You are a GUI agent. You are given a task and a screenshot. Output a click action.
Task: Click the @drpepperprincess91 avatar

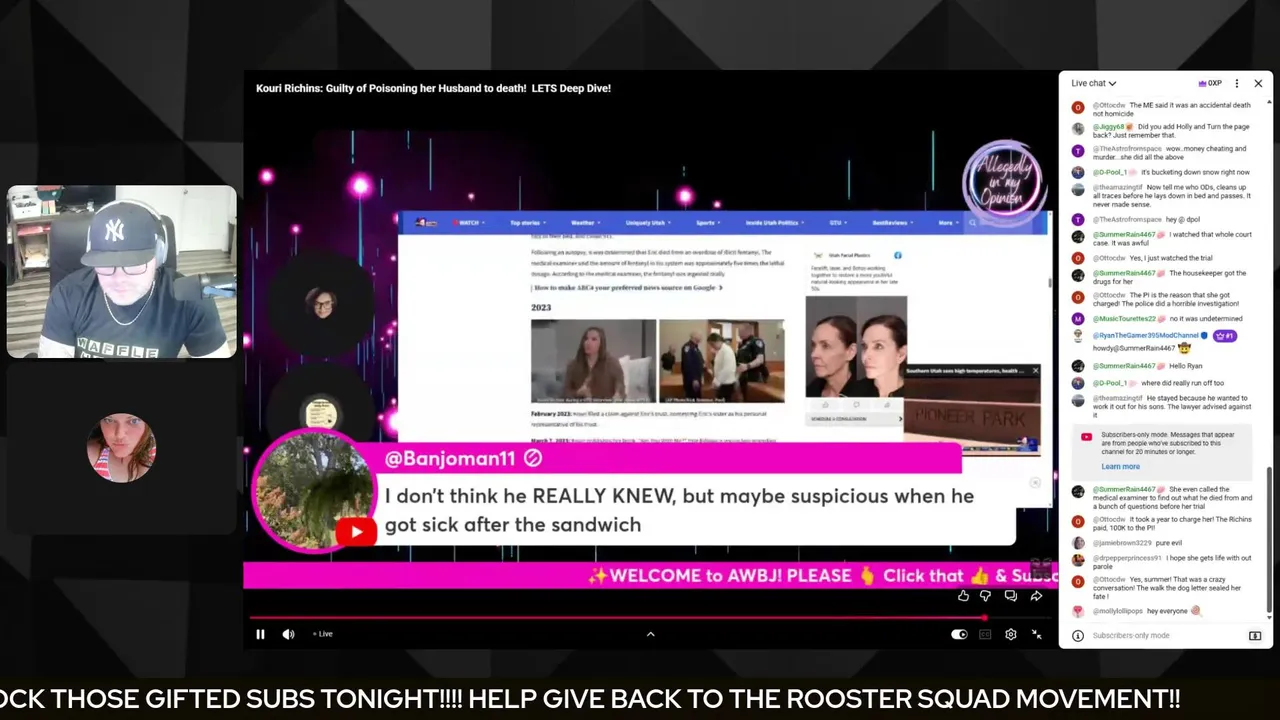point(1078,561)
